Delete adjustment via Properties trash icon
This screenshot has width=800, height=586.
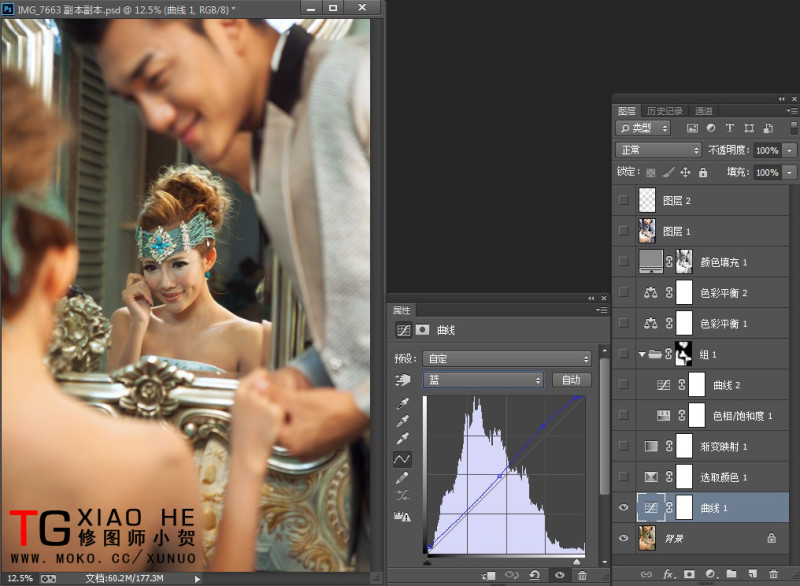582,575
